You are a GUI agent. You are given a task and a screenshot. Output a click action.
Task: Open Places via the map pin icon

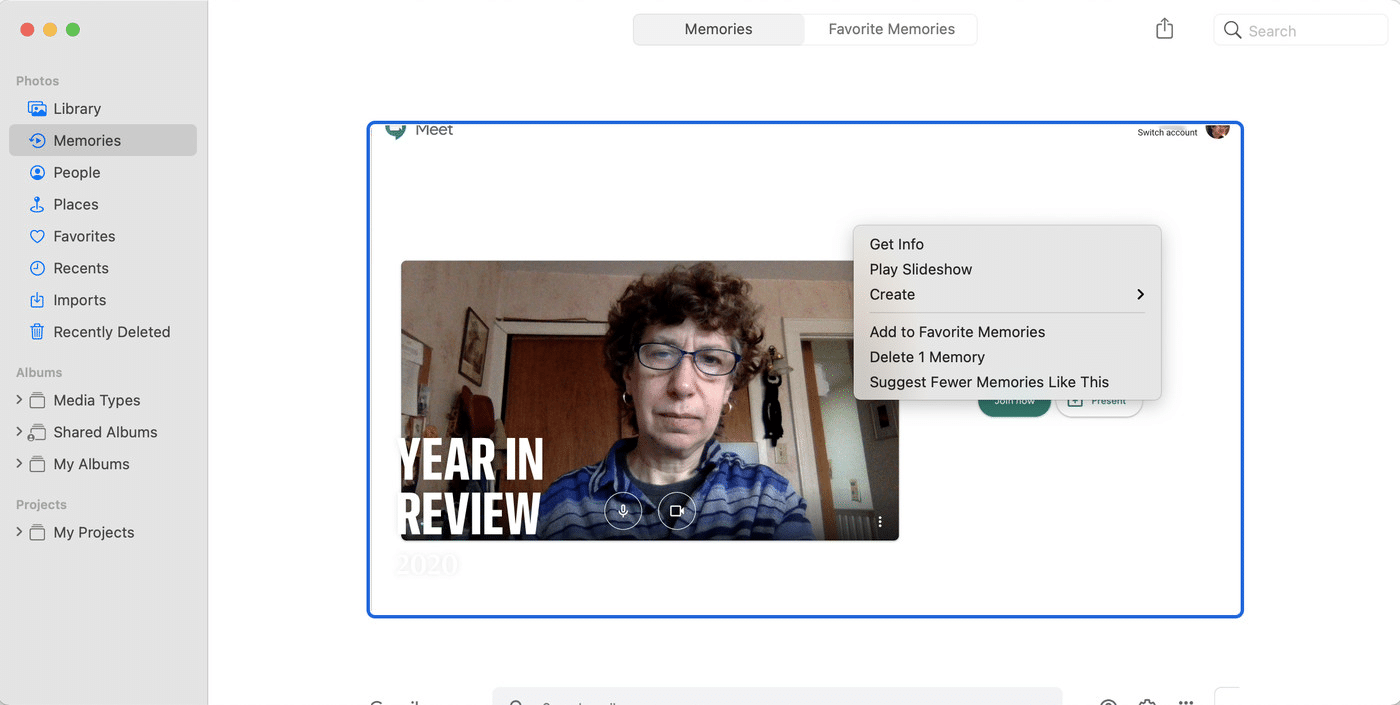[37, 205]
